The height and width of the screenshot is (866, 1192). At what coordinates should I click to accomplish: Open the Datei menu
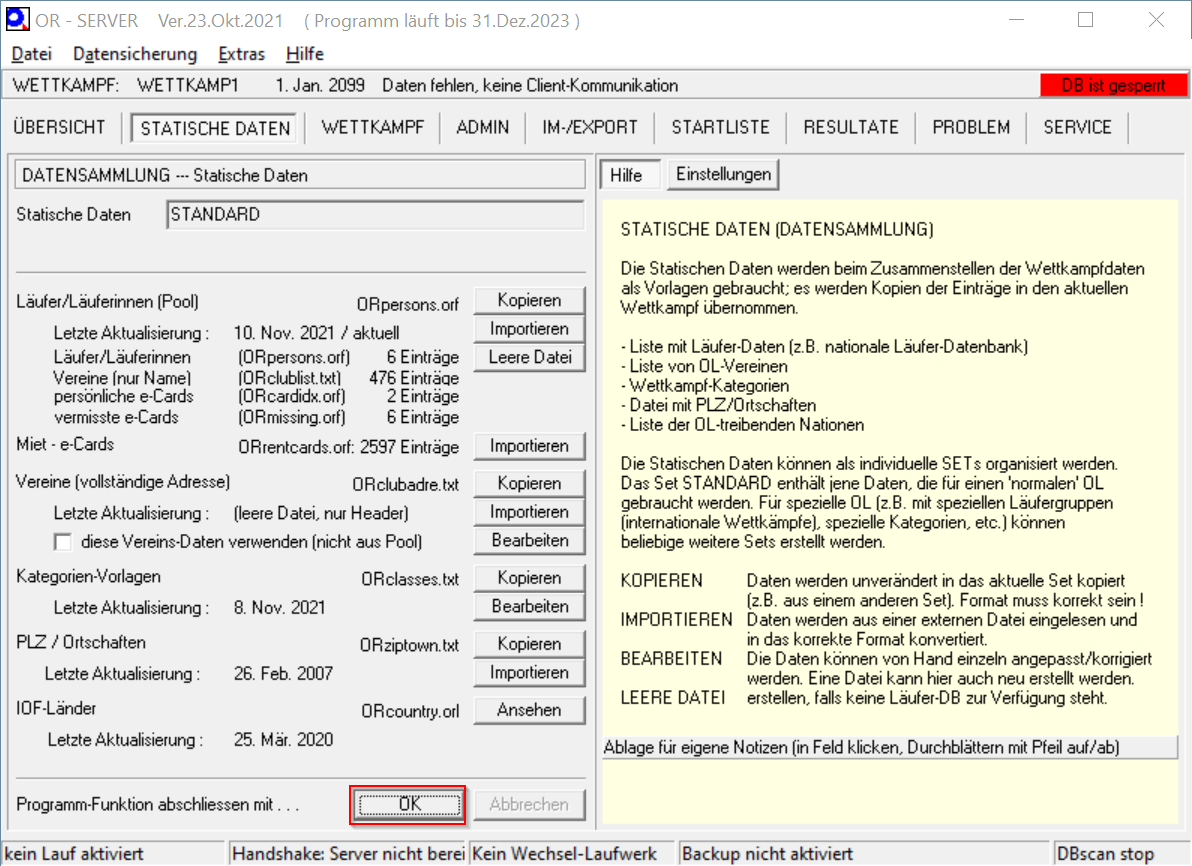click(31, 54)
